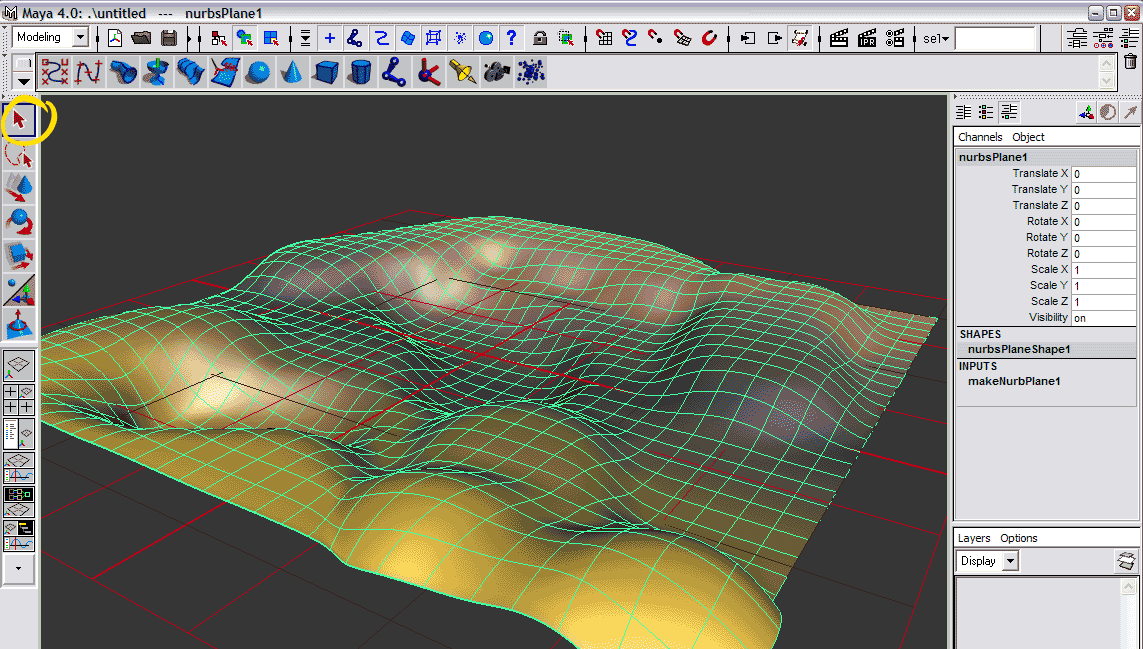
Task: Toggle the deformations selection mask
Action: click(x=434, y=38)
